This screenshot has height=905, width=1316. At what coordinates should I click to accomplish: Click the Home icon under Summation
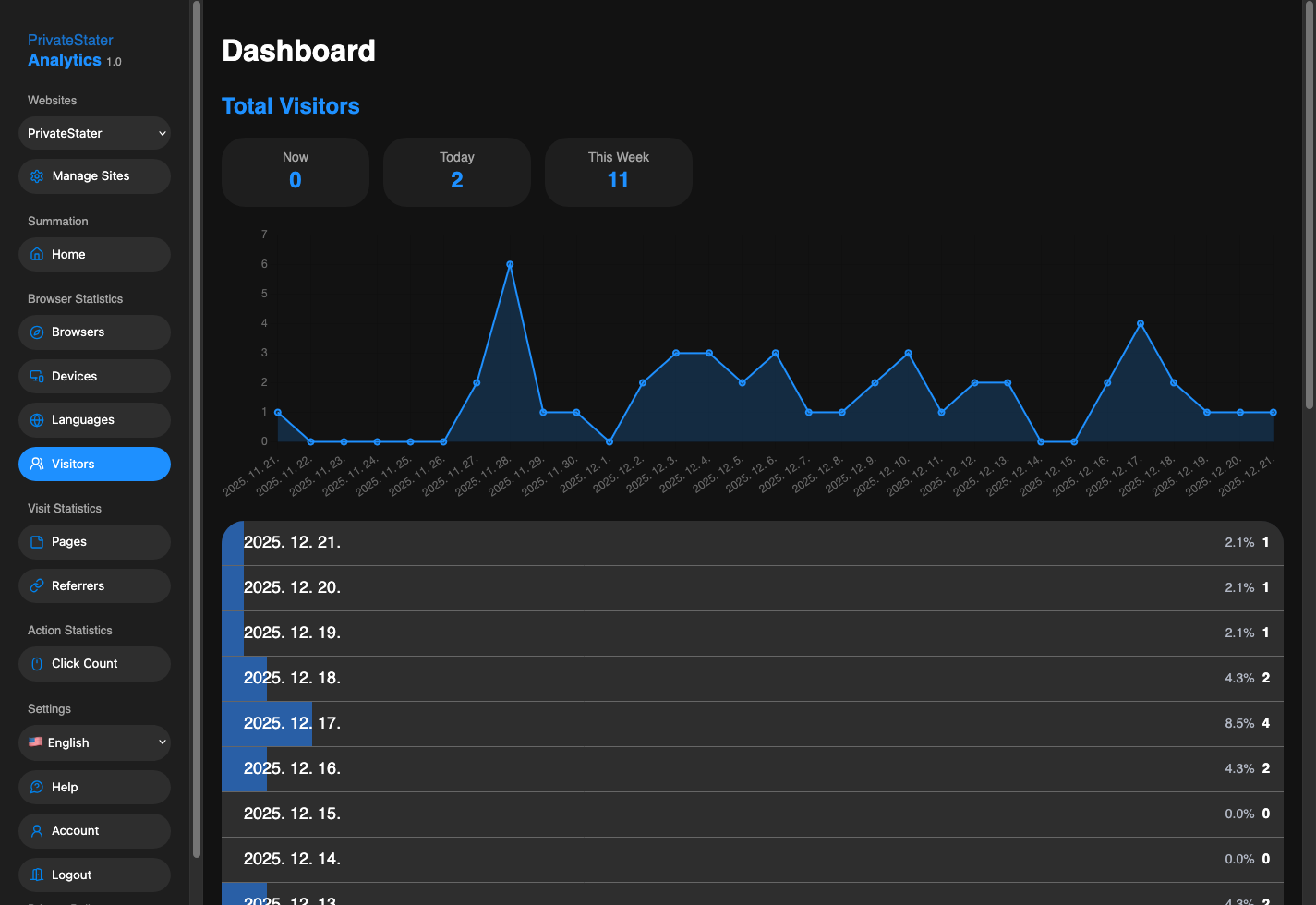(37, 254)
